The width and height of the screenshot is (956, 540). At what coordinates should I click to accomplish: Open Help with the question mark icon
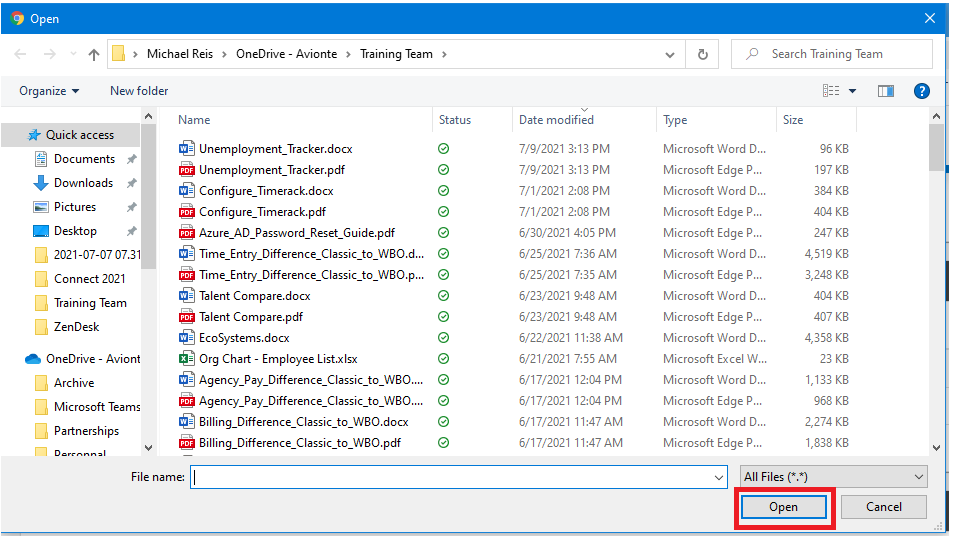tap(922, 91)
